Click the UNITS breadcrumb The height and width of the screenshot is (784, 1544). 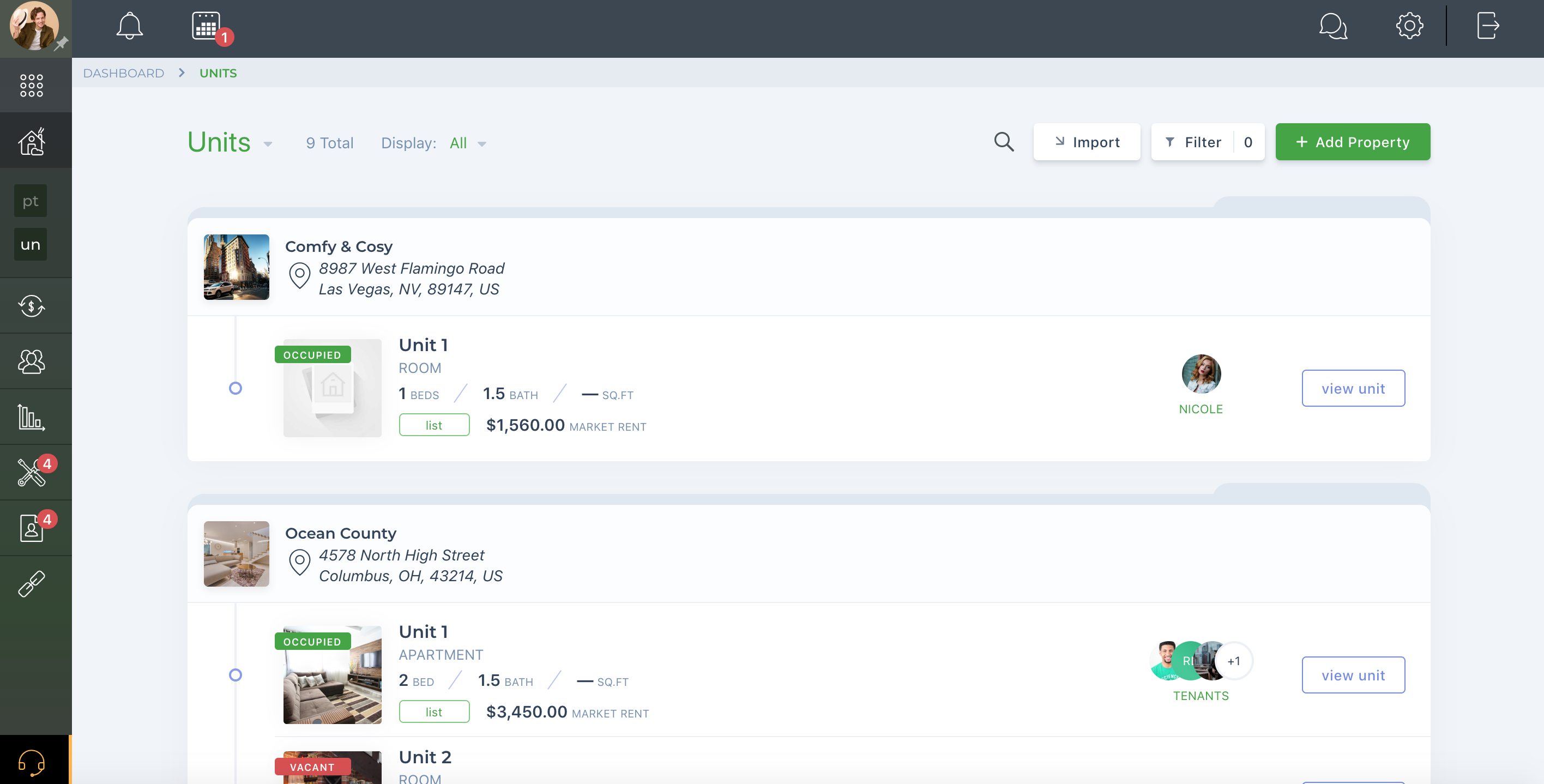(x=218, y=73)
